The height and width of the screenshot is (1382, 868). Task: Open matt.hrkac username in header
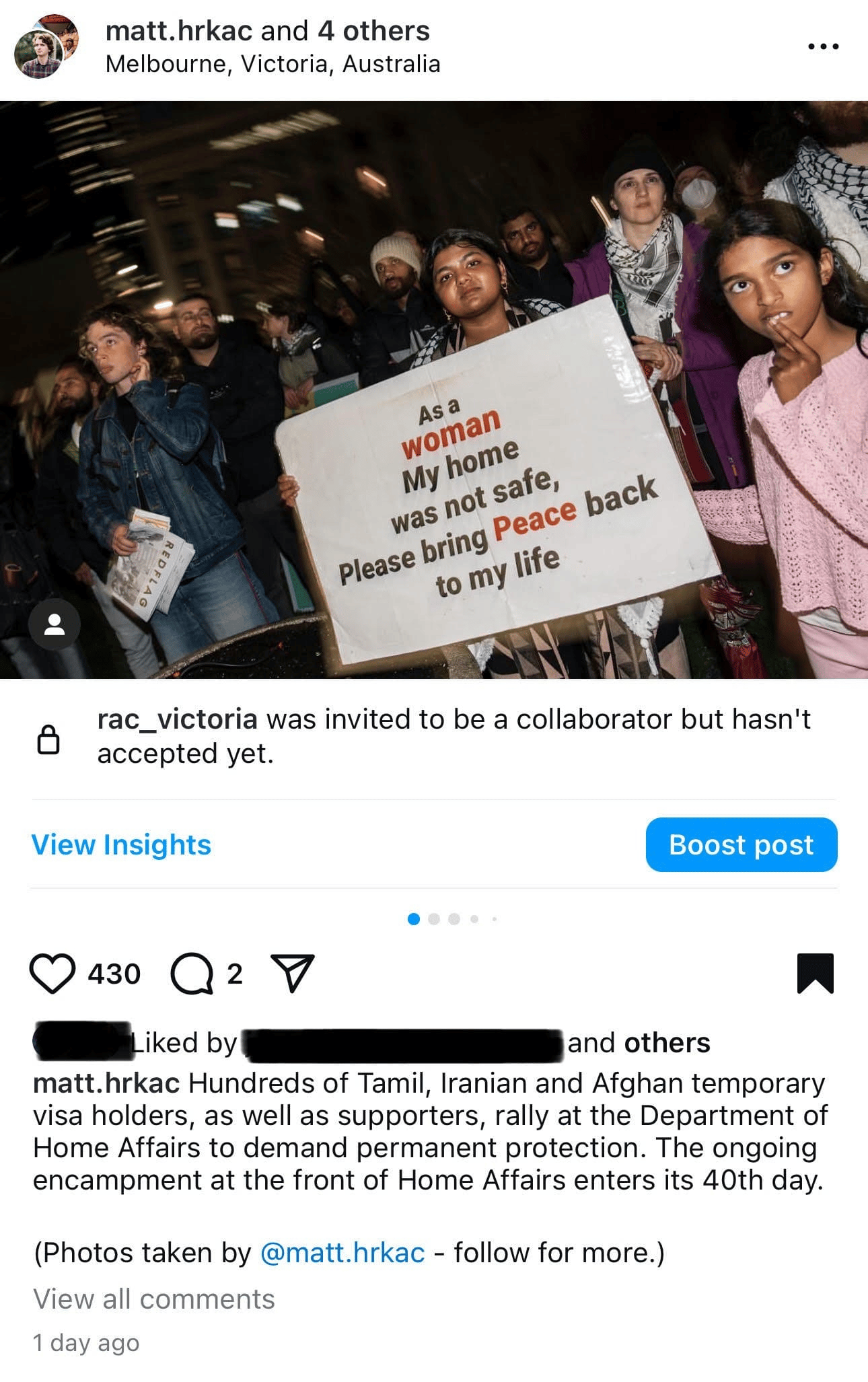point(179,31)
